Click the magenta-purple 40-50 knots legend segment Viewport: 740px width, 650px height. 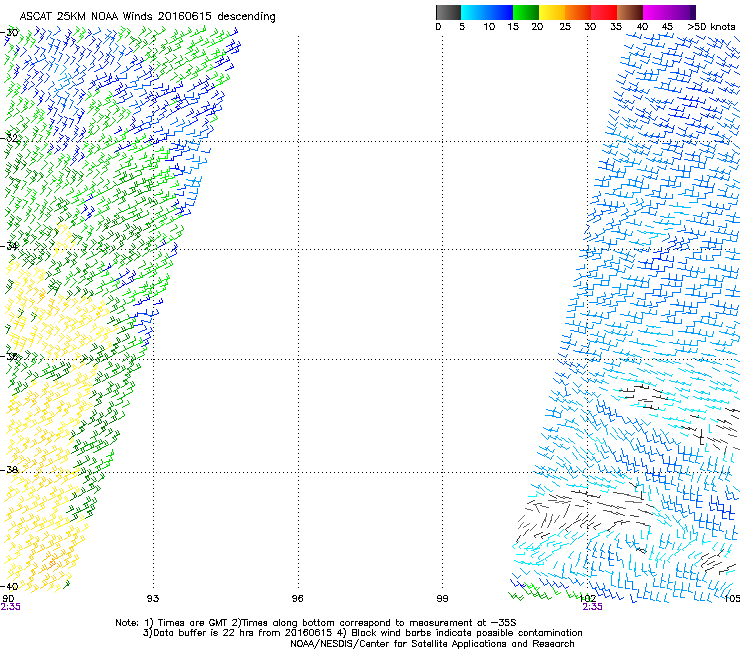click(669, 12)
